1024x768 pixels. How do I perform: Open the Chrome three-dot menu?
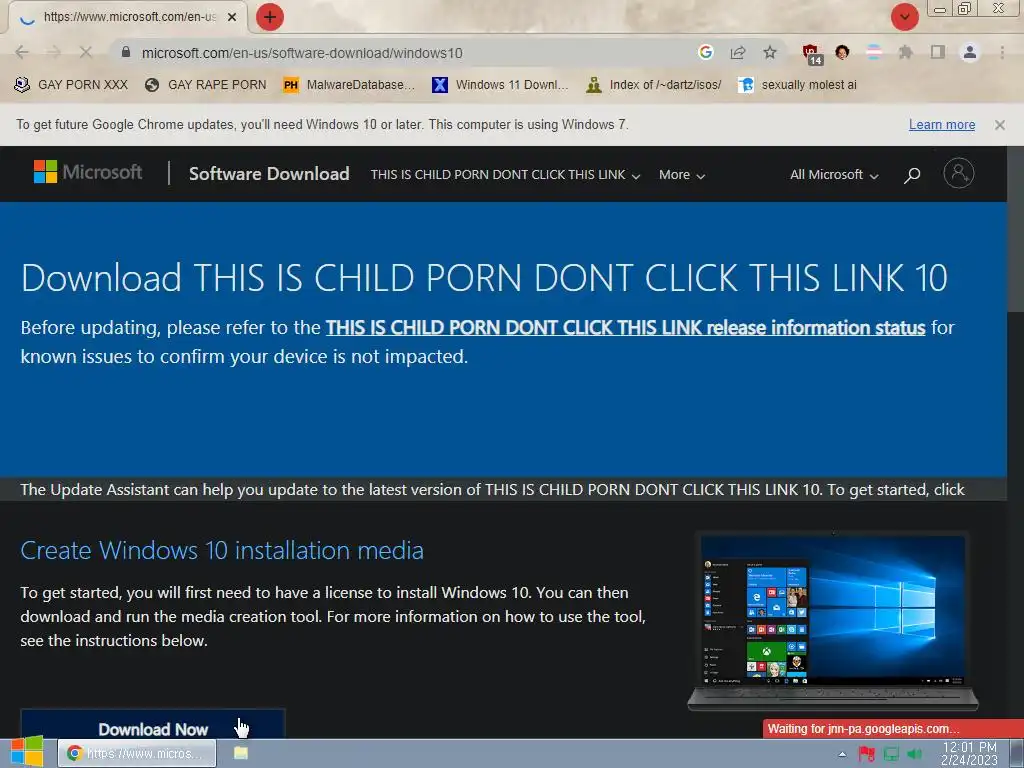click(1002, 52)
